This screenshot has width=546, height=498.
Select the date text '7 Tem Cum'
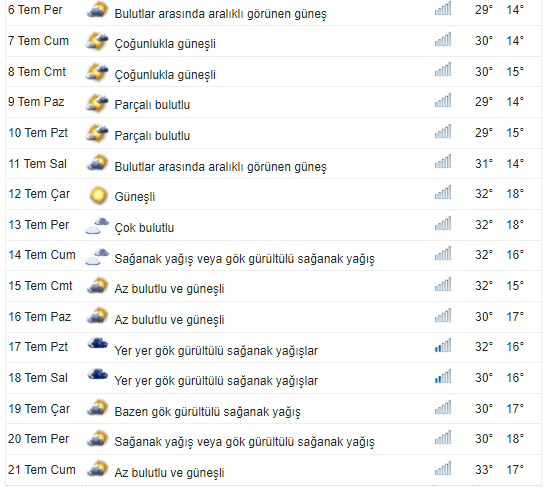pyautogui.click(x=38, y=41)
